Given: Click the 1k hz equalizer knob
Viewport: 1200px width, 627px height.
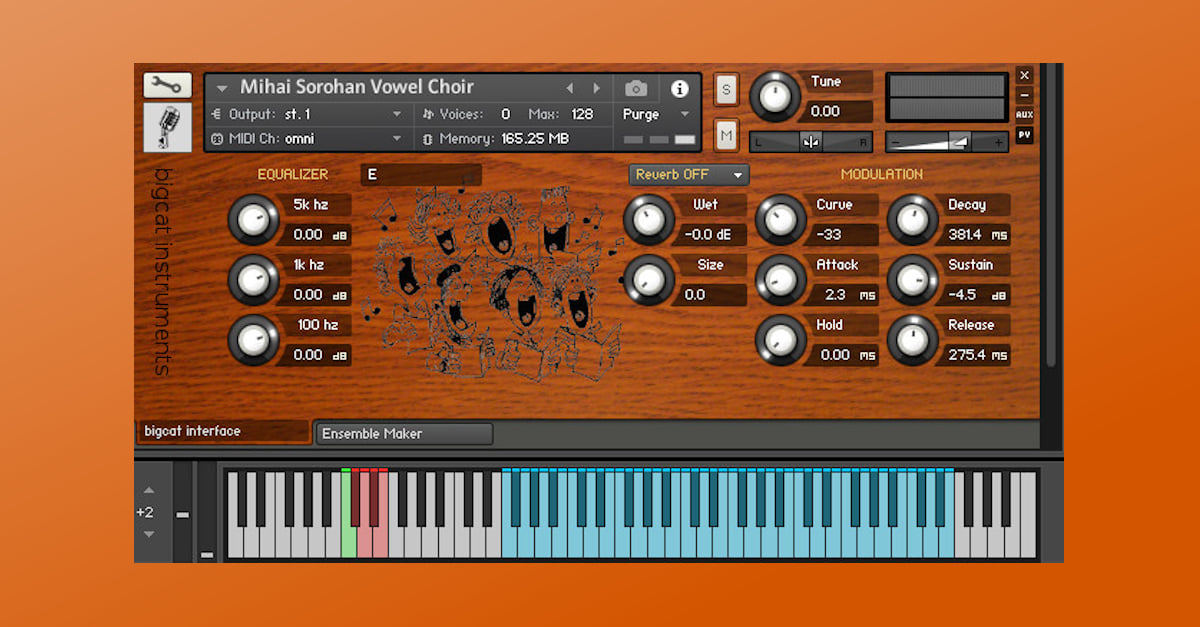Looking at the screenshot, I should coord(253,280).
